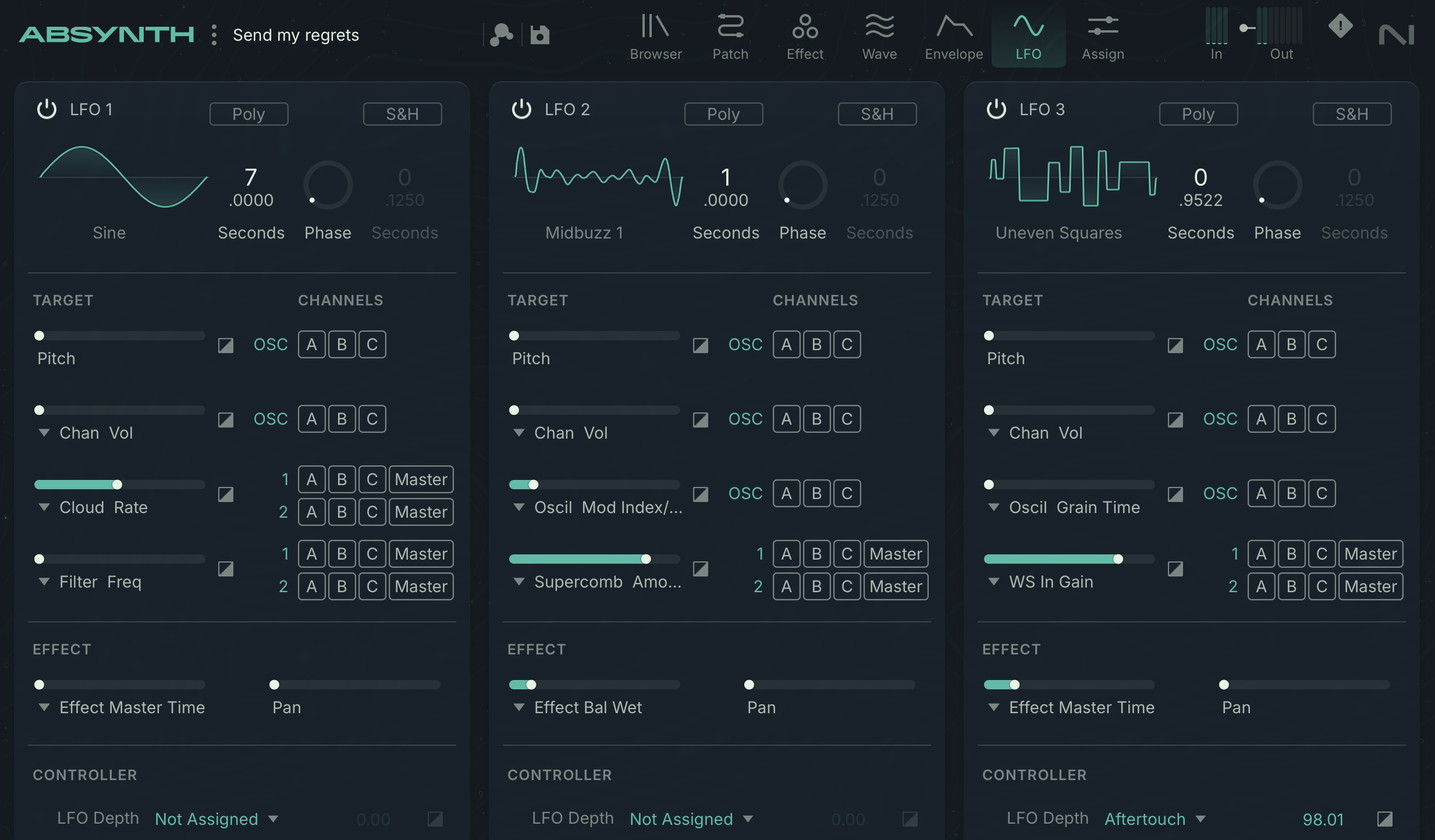This screenshot has width=1435, height=840.
Task: Toggle invert icon next to LFO 1 Pitch slider
Action: pyautogui.click(x=226, y=346)
